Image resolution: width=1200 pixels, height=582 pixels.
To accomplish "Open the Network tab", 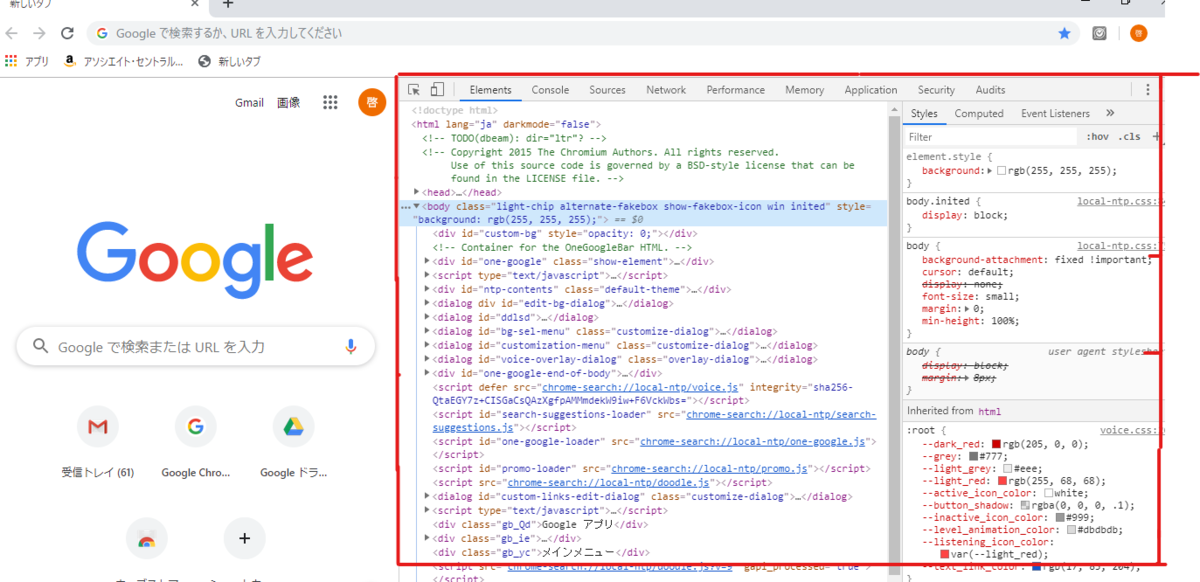I will [x=666, y=90].
